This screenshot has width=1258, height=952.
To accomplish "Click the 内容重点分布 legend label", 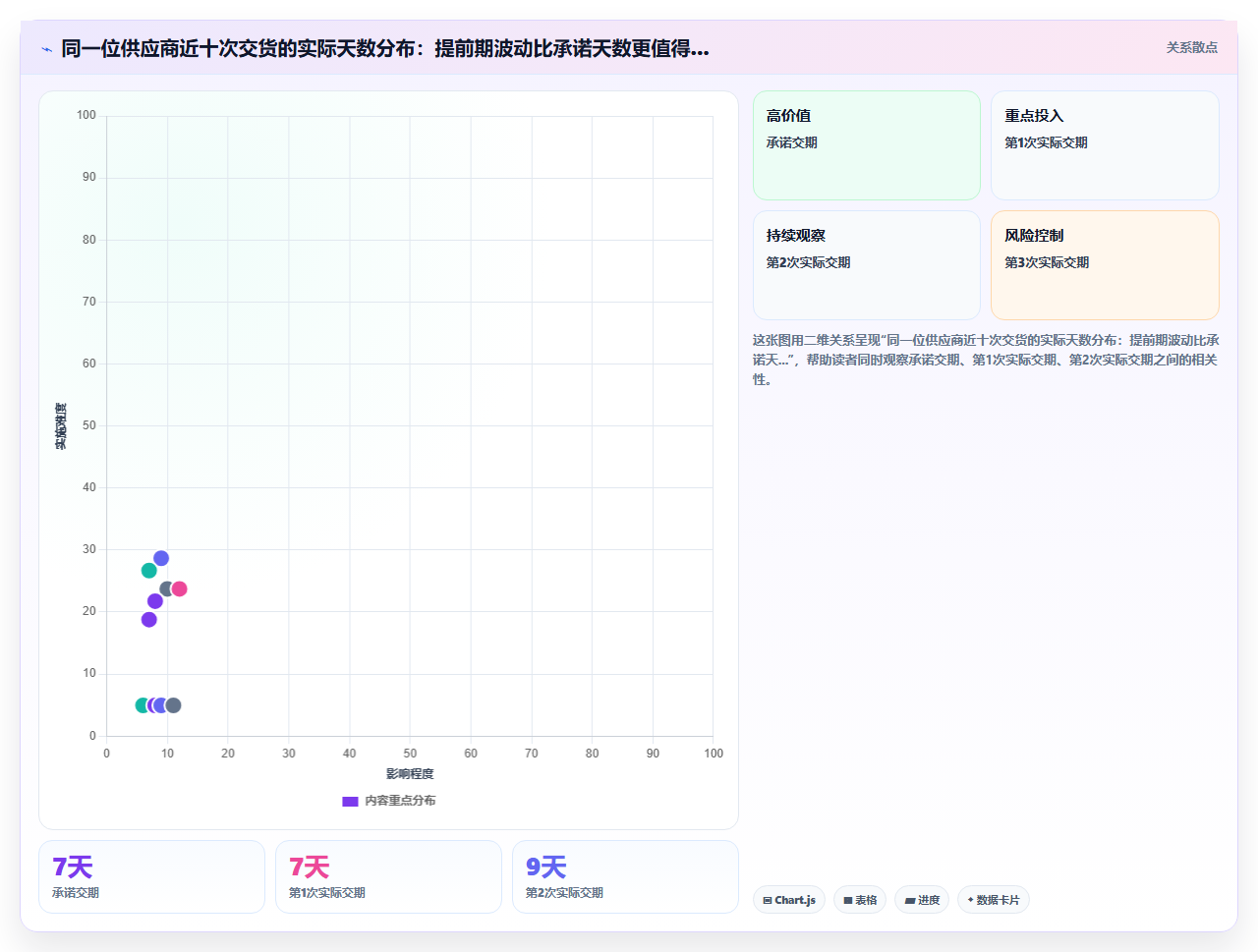I will coord(400,801).
